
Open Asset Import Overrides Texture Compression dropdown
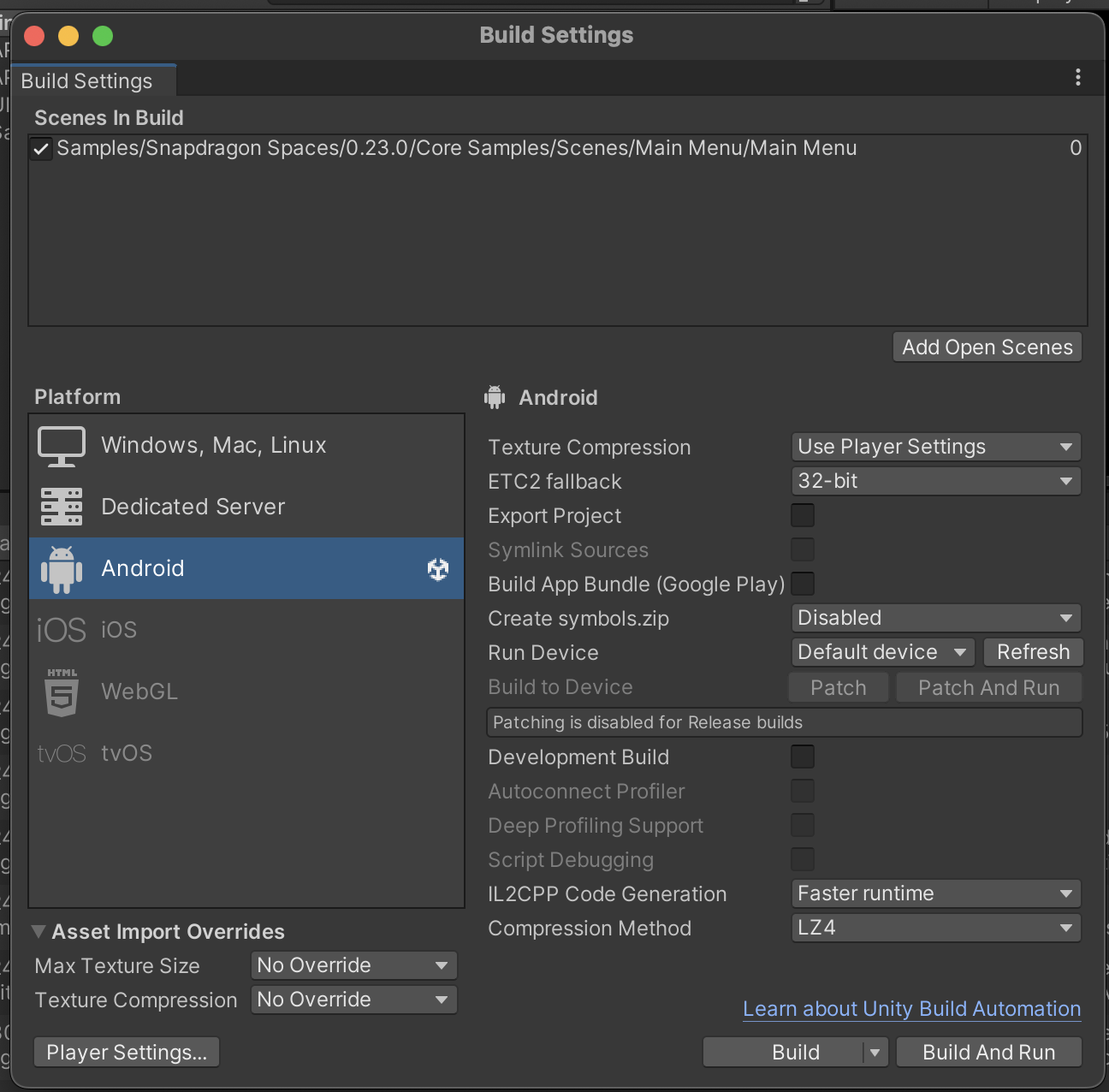click(354, 1000)
